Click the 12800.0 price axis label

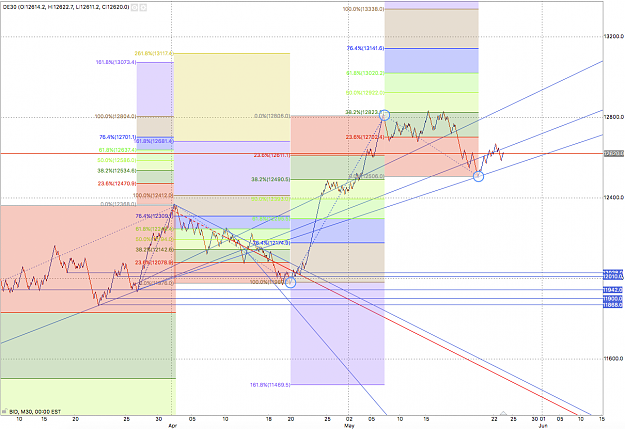[613, 117]
